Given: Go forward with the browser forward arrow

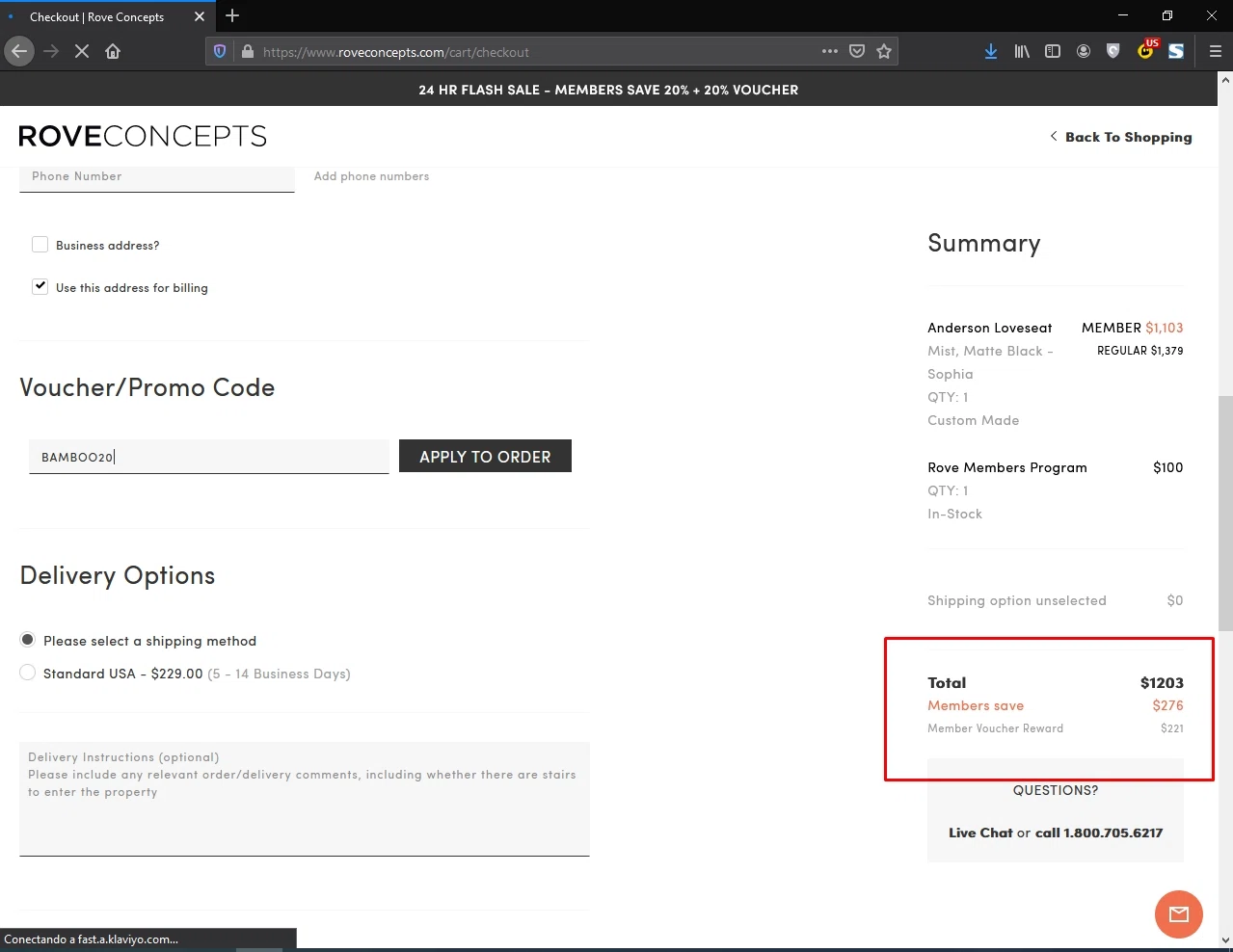Looking at the screenshot, I should (x=51, y=51).
